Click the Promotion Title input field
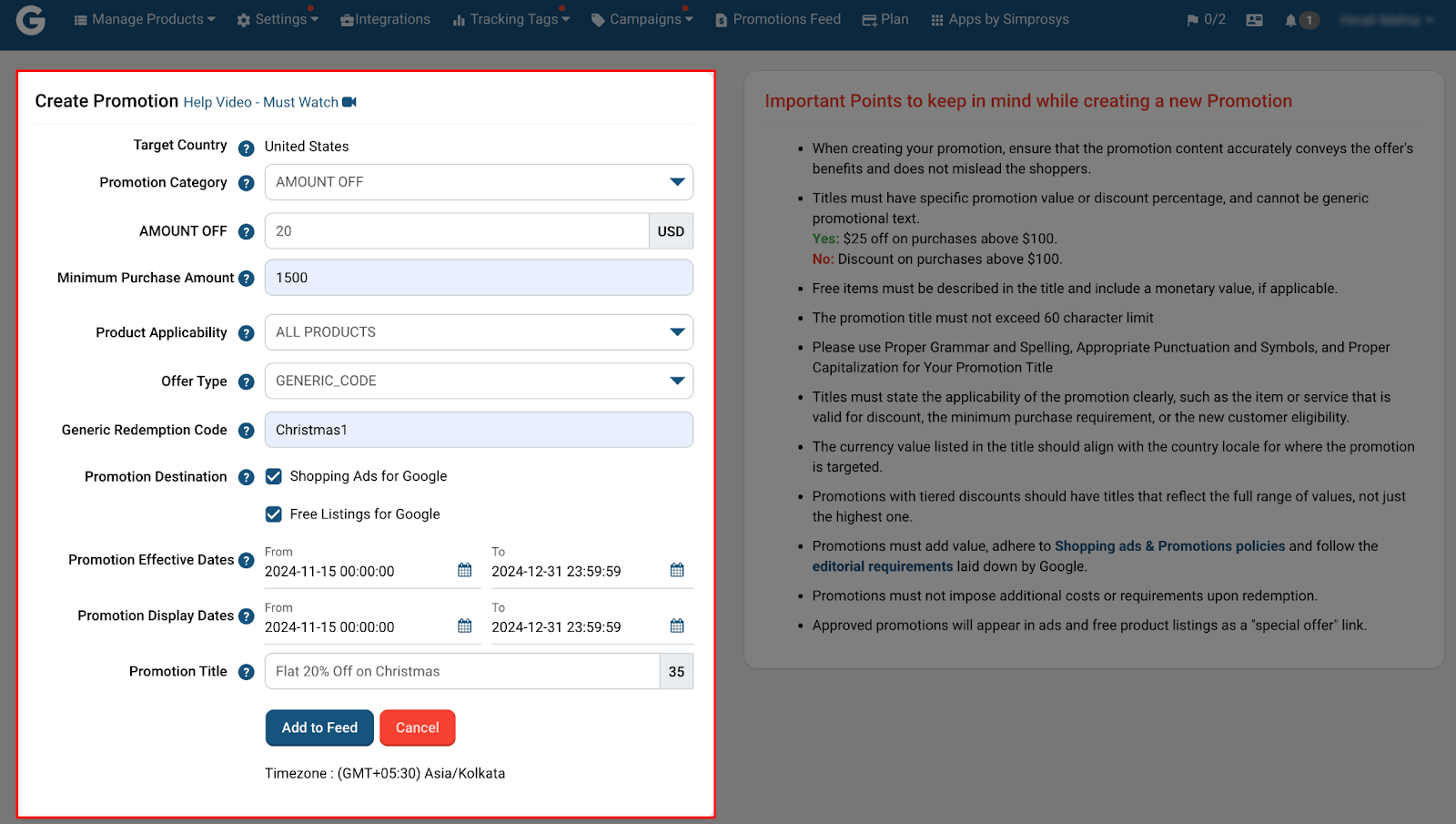The image size is (1456, 824). pos(462,671)
